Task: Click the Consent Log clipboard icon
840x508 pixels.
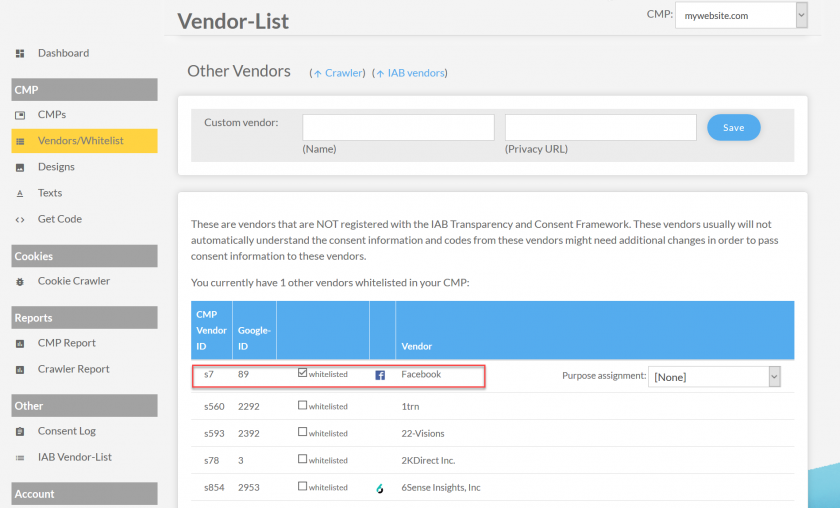Action: click(20, 431)
